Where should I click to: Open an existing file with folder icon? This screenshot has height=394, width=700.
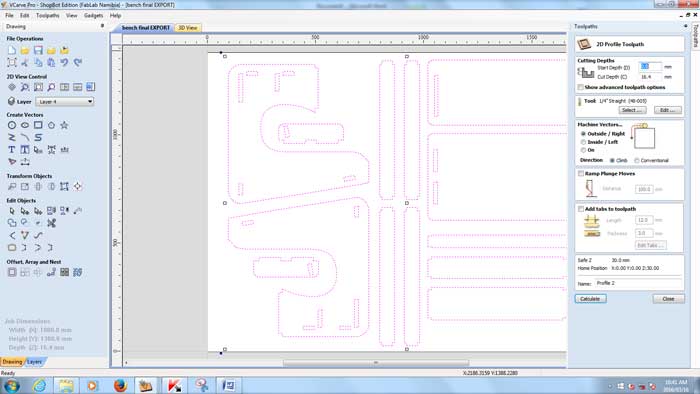(x=25, y=50)
